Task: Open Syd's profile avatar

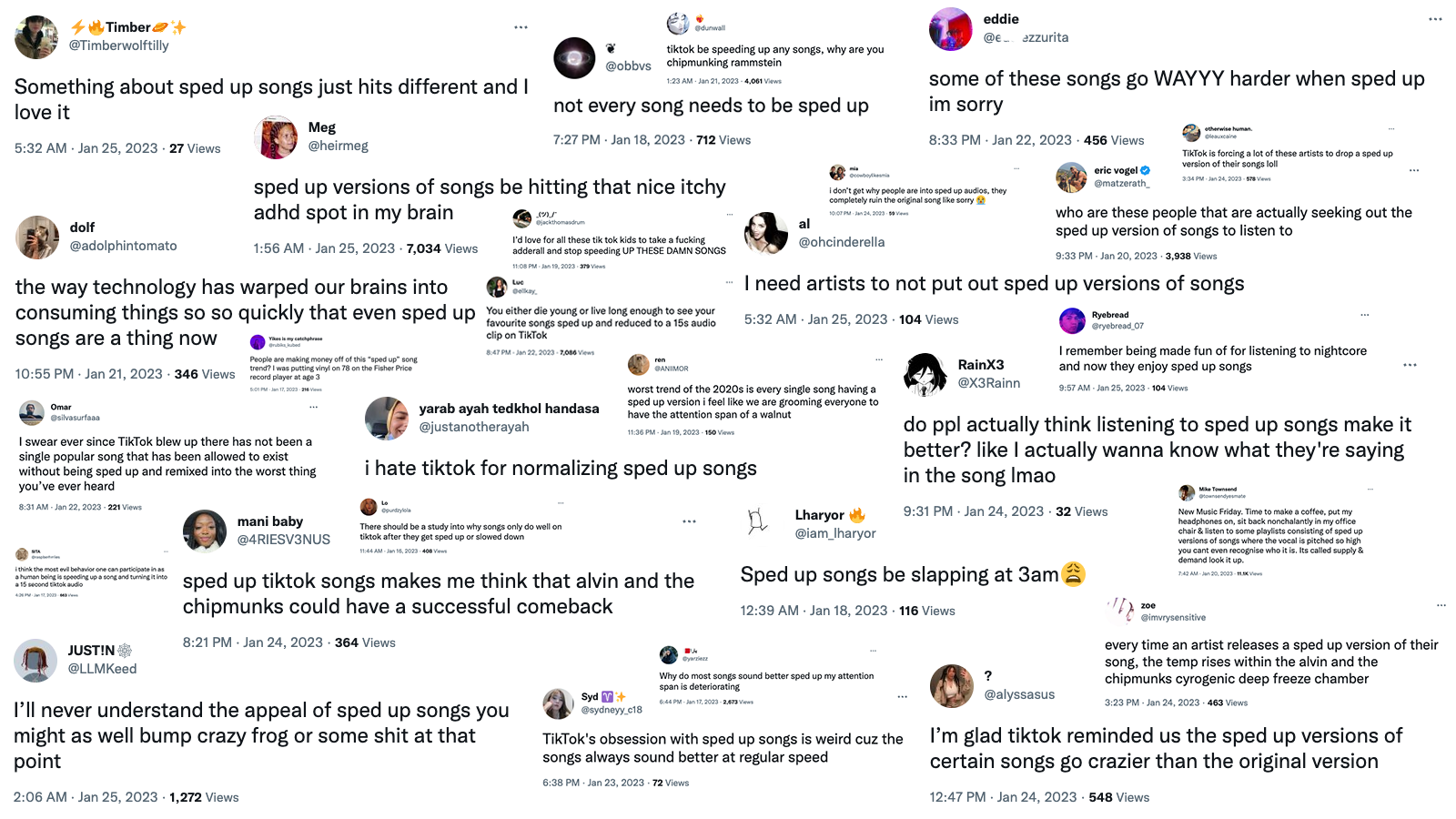Action: tap(559, 703)
